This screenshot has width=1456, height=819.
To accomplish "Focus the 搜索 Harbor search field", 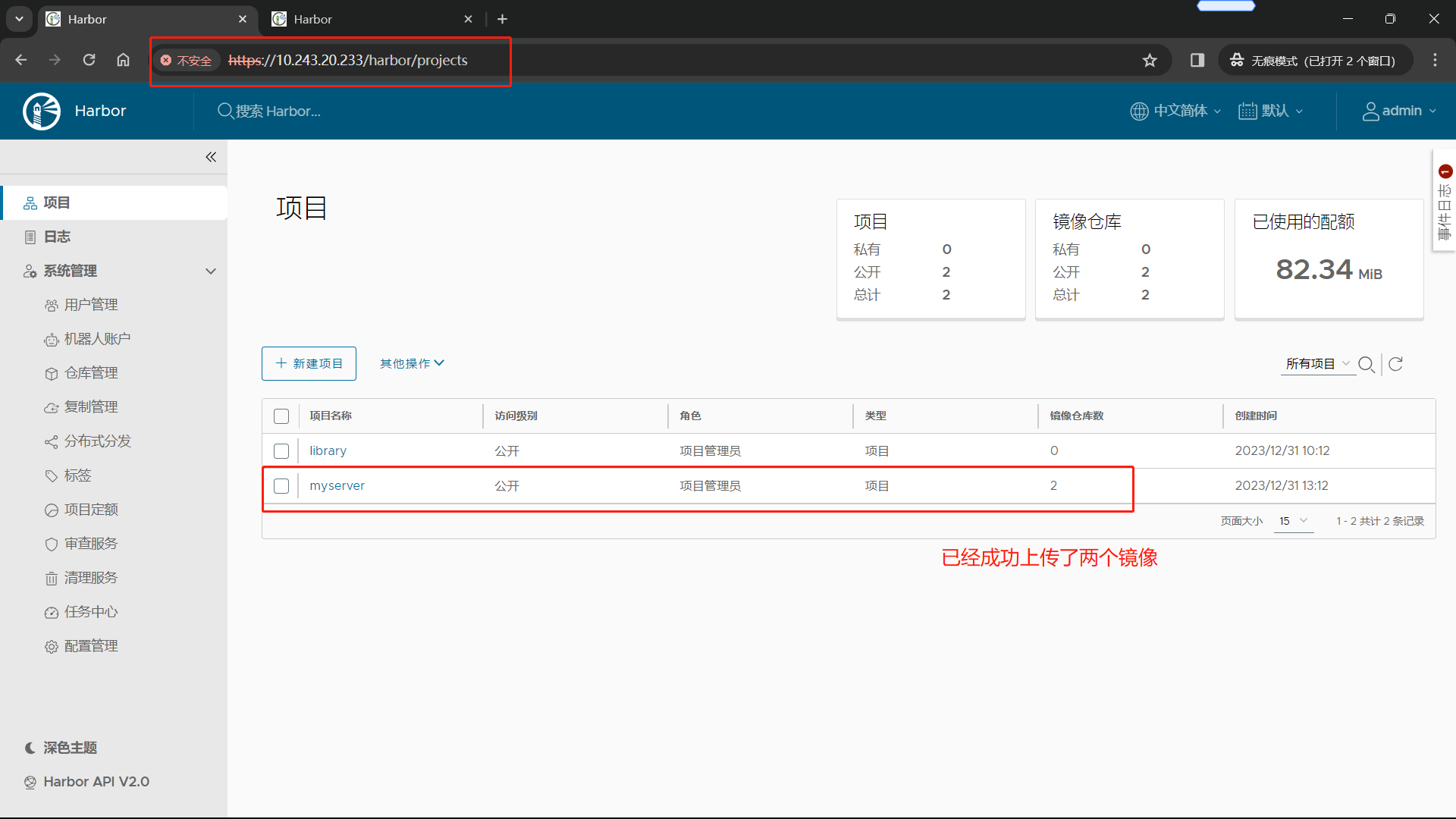I will pos(277,111).
